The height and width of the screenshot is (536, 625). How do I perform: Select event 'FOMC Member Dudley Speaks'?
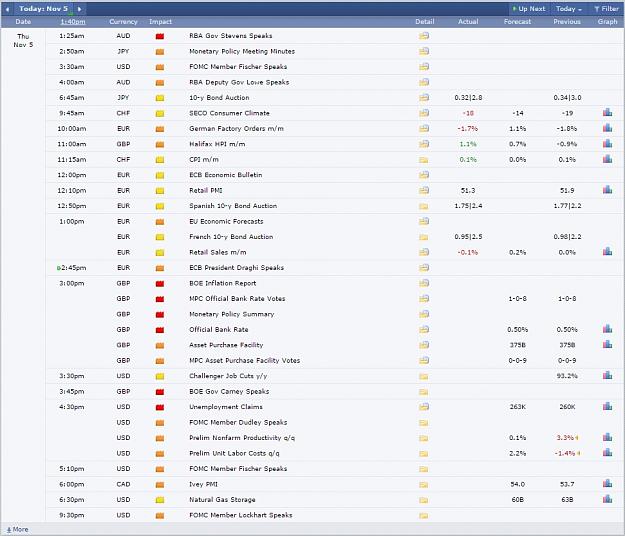(x=238, y=422)
